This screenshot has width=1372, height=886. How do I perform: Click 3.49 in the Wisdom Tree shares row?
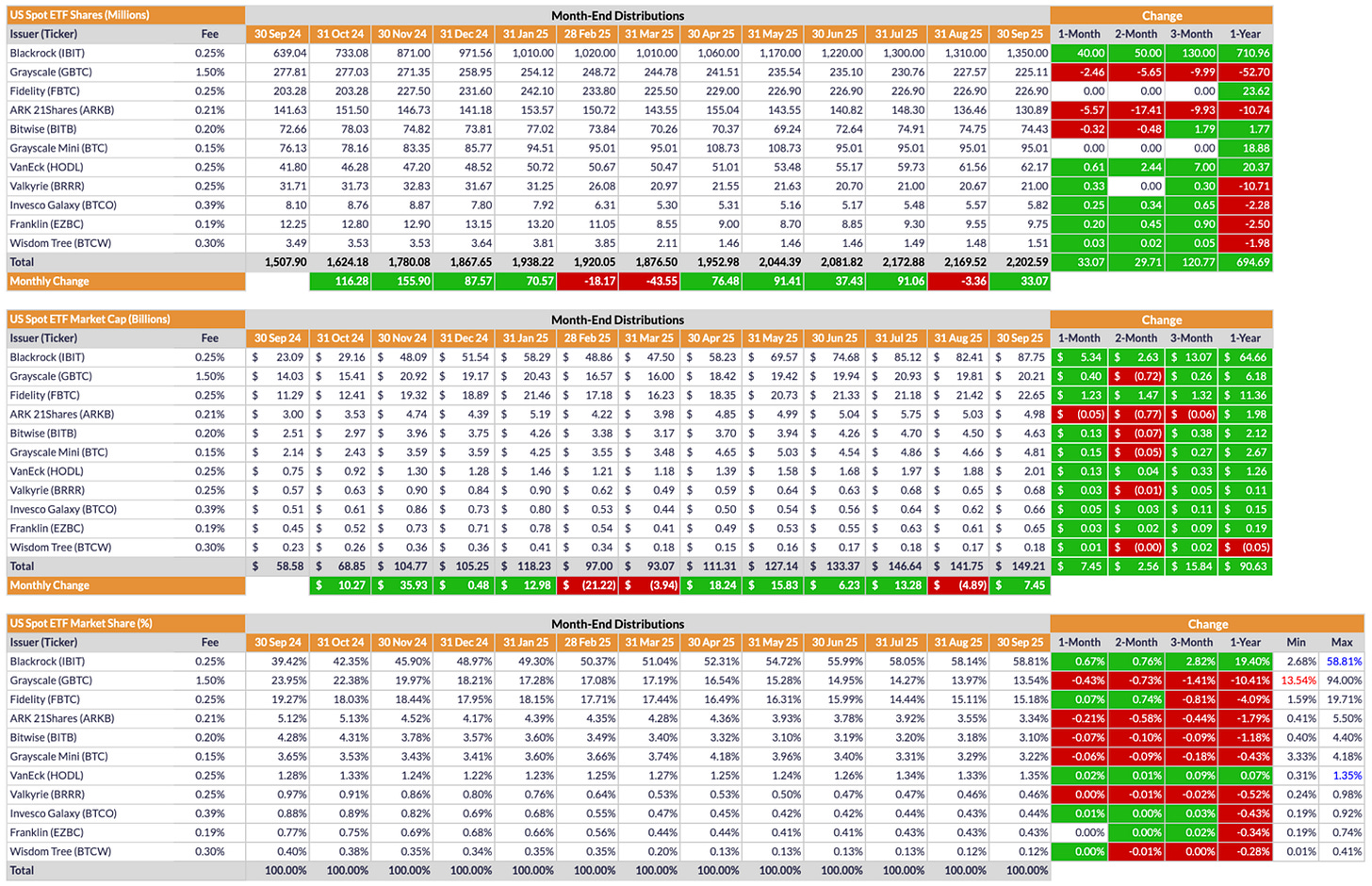click(x=296, y=243)
